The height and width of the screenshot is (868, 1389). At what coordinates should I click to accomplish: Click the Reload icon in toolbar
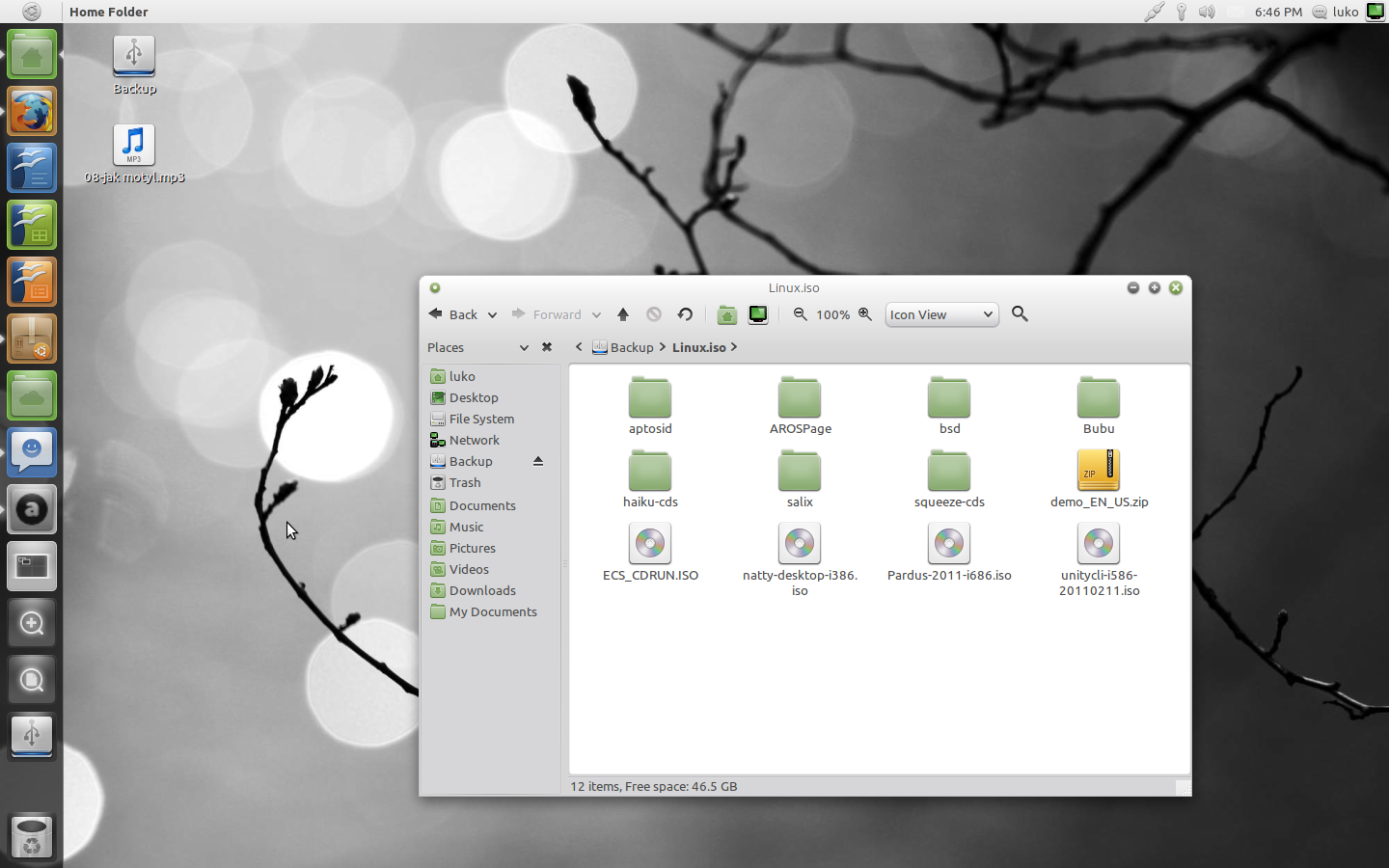685,314
